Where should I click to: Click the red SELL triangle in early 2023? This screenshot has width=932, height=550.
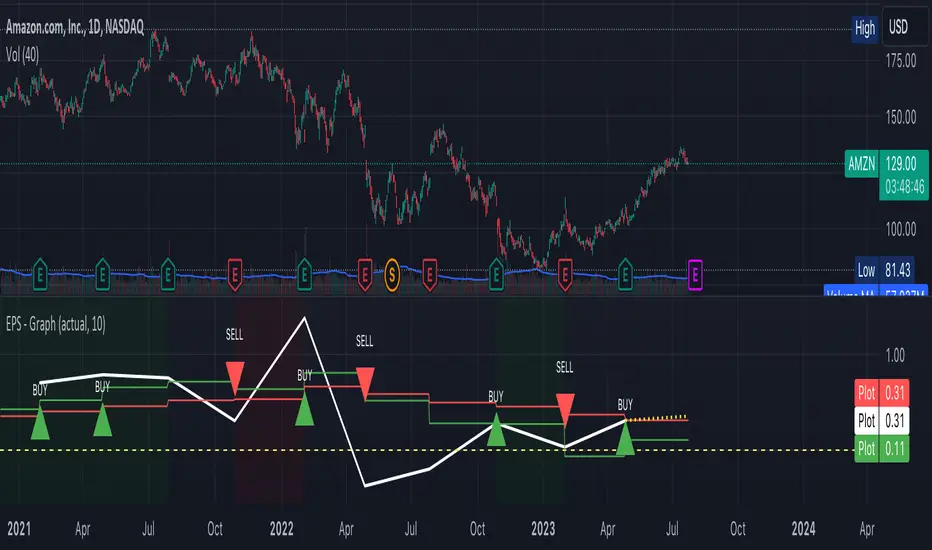pyautogui.click(x=565, y=409)
